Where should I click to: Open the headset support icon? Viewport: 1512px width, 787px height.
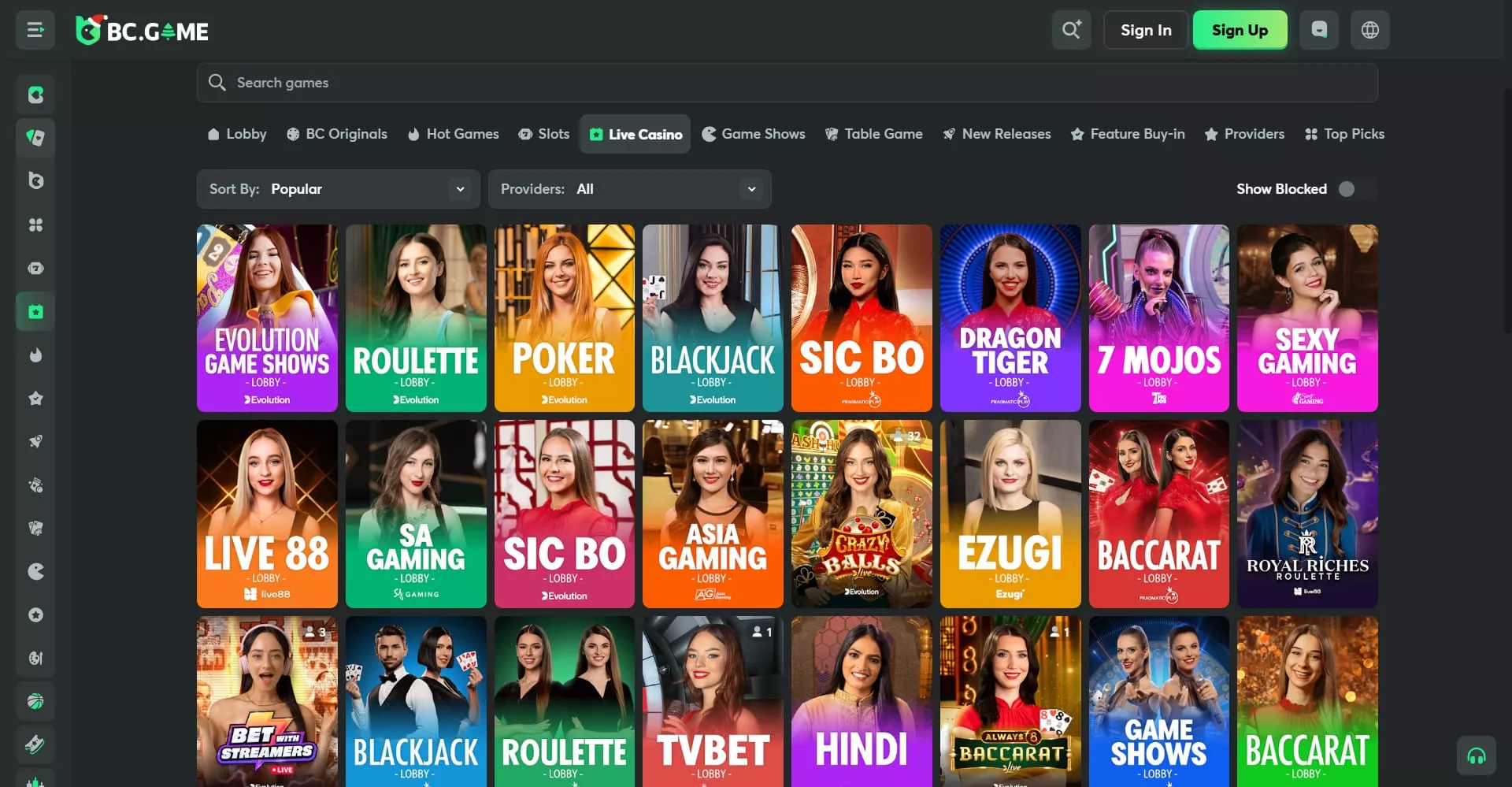tap(1476, 756)
